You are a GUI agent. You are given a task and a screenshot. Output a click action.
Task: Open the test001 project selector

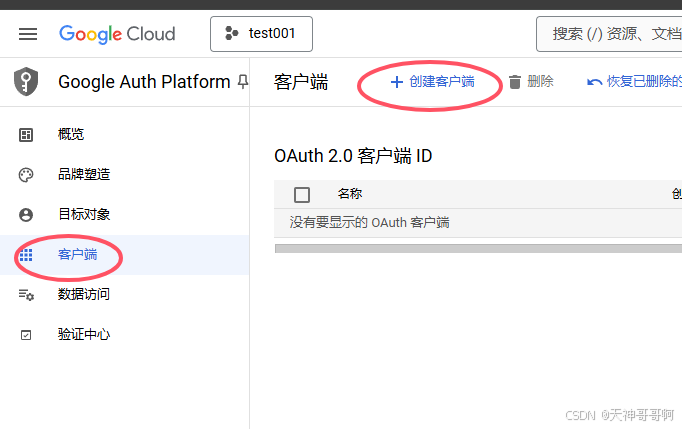(261, 34)
